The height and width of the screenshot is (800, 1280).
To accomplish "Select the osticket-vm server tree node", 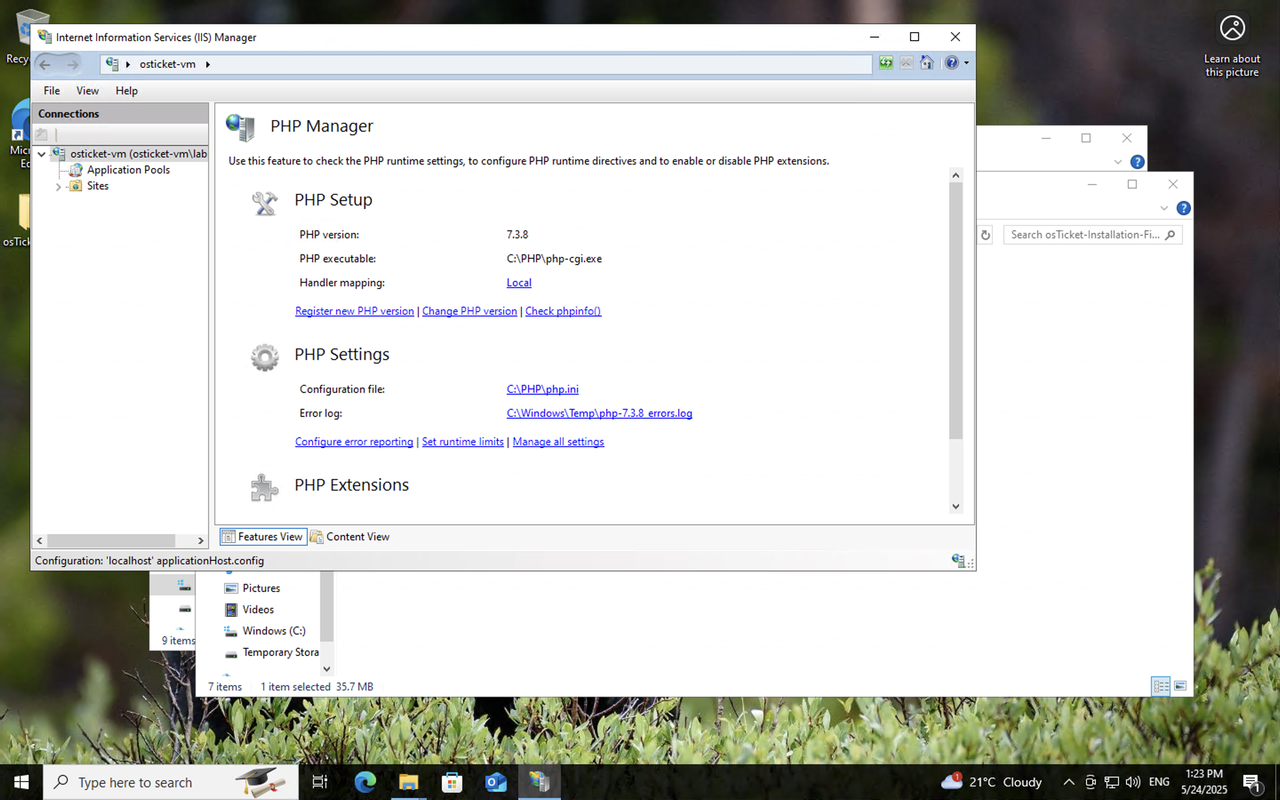I will click(138, 154).
